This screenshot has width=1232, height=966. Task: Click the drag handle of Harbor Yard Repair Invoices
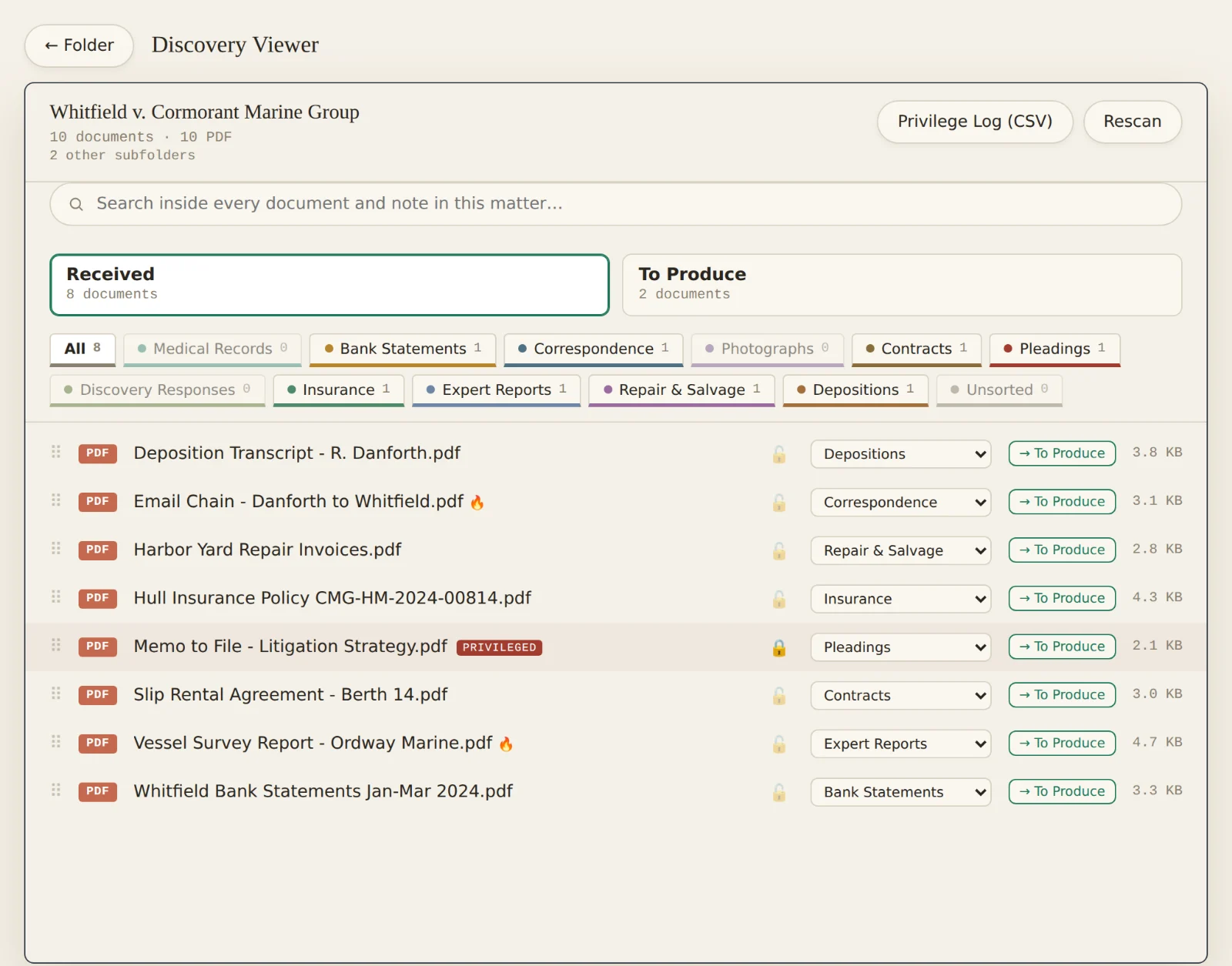coord(56,549)
